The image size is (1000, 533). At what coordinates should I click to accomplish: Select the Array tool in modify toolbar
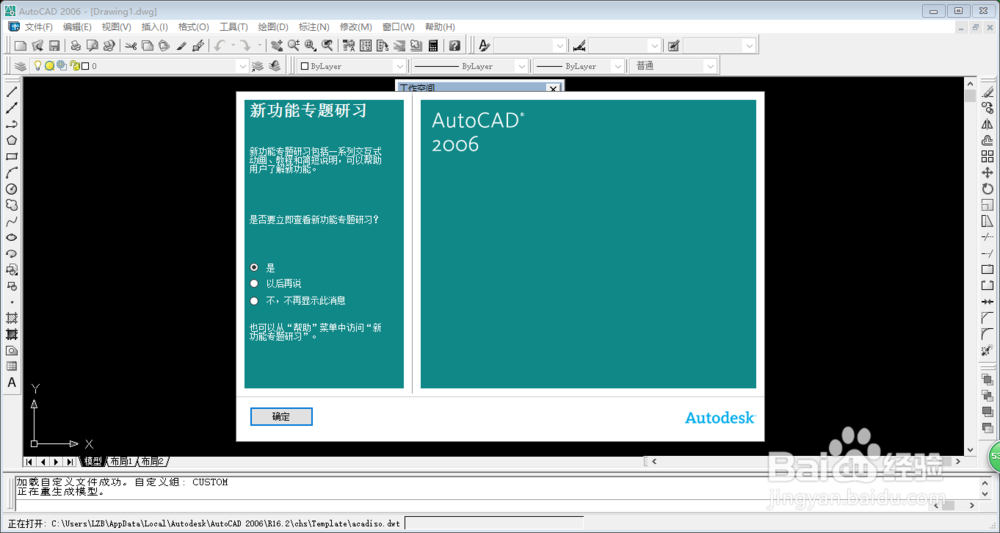tap(987, 156)
